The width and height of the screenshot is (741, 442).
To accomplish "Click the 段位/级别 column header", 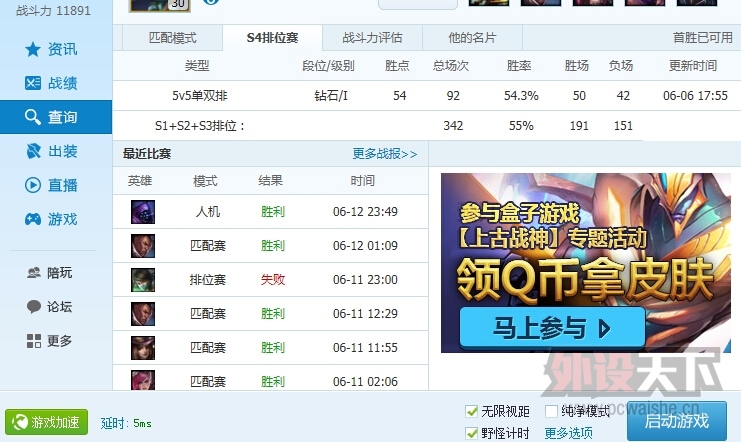I will 328,66.
